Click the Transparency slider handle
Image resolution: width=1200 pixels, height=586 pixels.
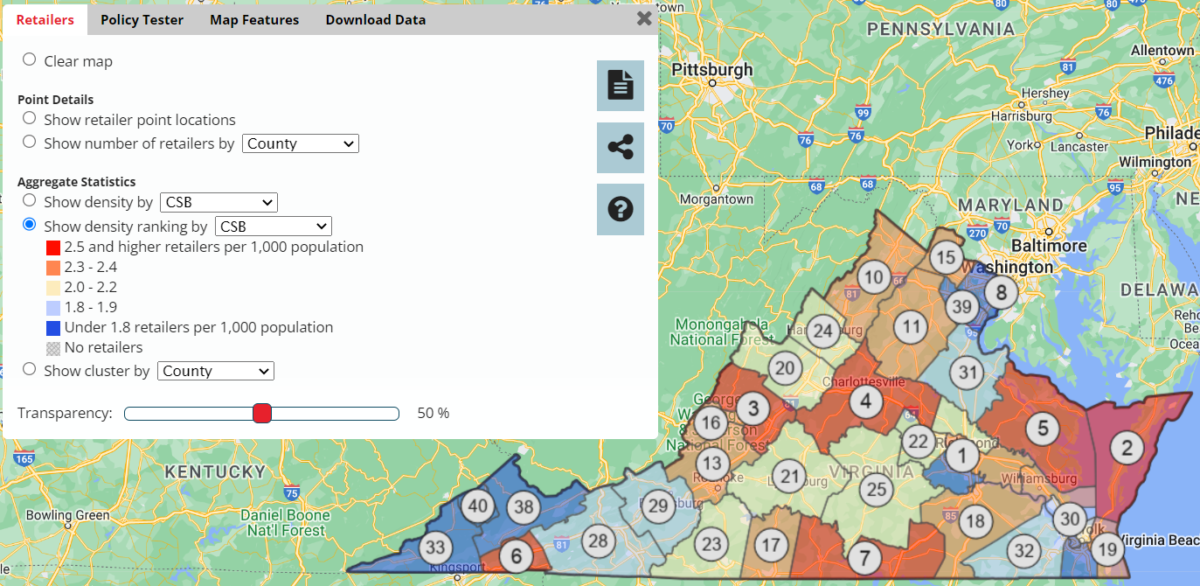[x=262, y=412]
